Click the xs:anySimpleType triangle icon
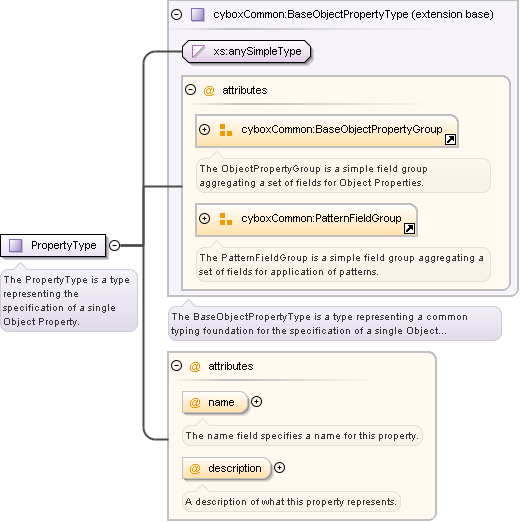520x522 pixels. pyautogui.click(x=198, y=51)
